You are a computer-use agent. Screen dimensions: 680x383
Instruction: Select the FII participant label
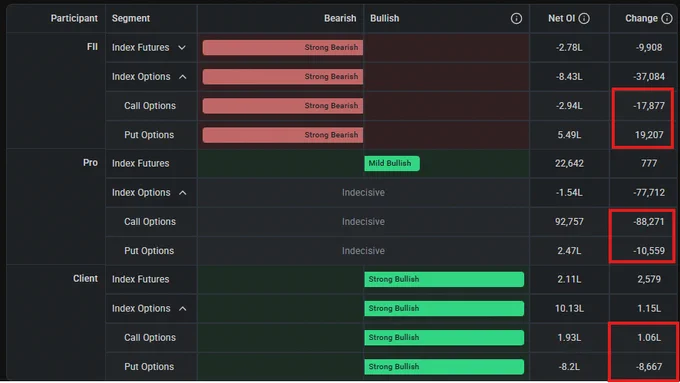tap(92, 47)
